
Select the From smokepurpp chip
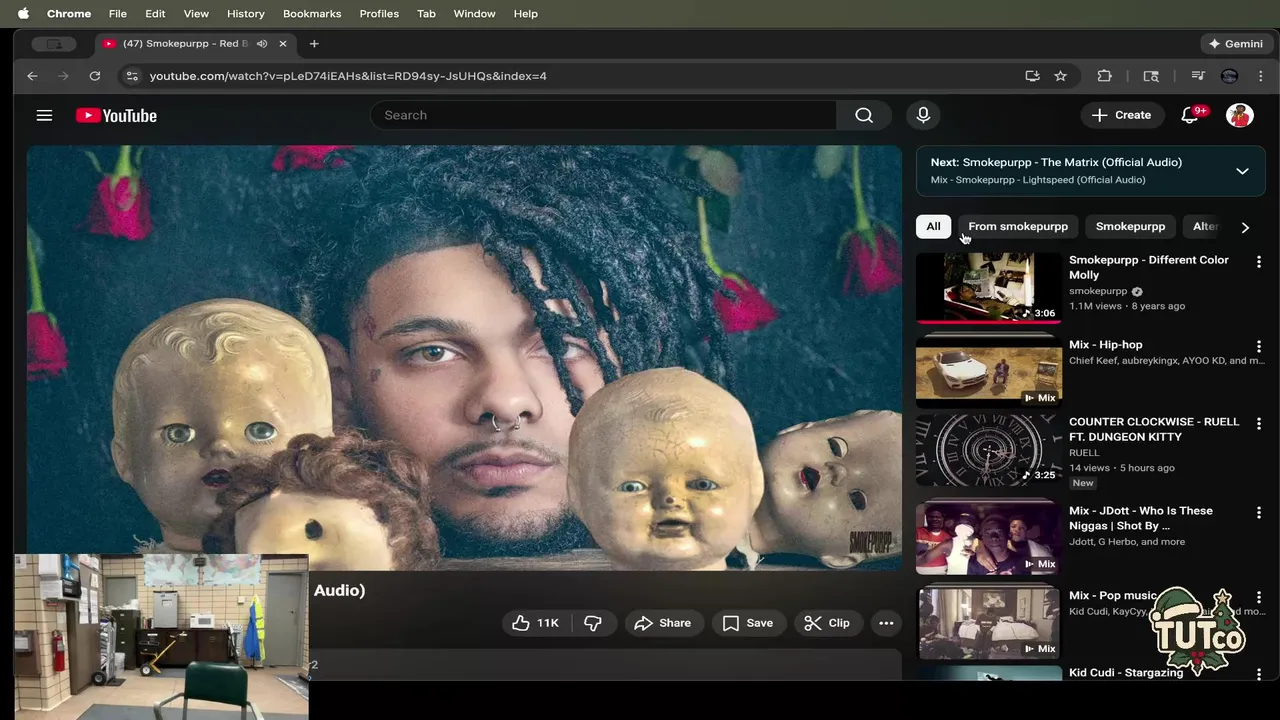click(1018, 226)
